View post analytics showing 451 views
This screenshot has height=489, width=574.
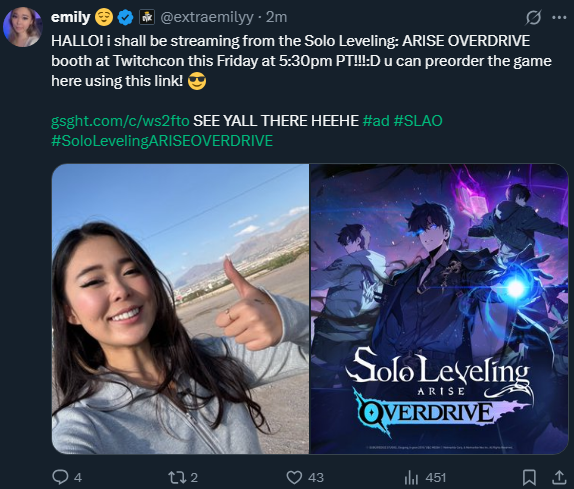(x=425, y=477)
